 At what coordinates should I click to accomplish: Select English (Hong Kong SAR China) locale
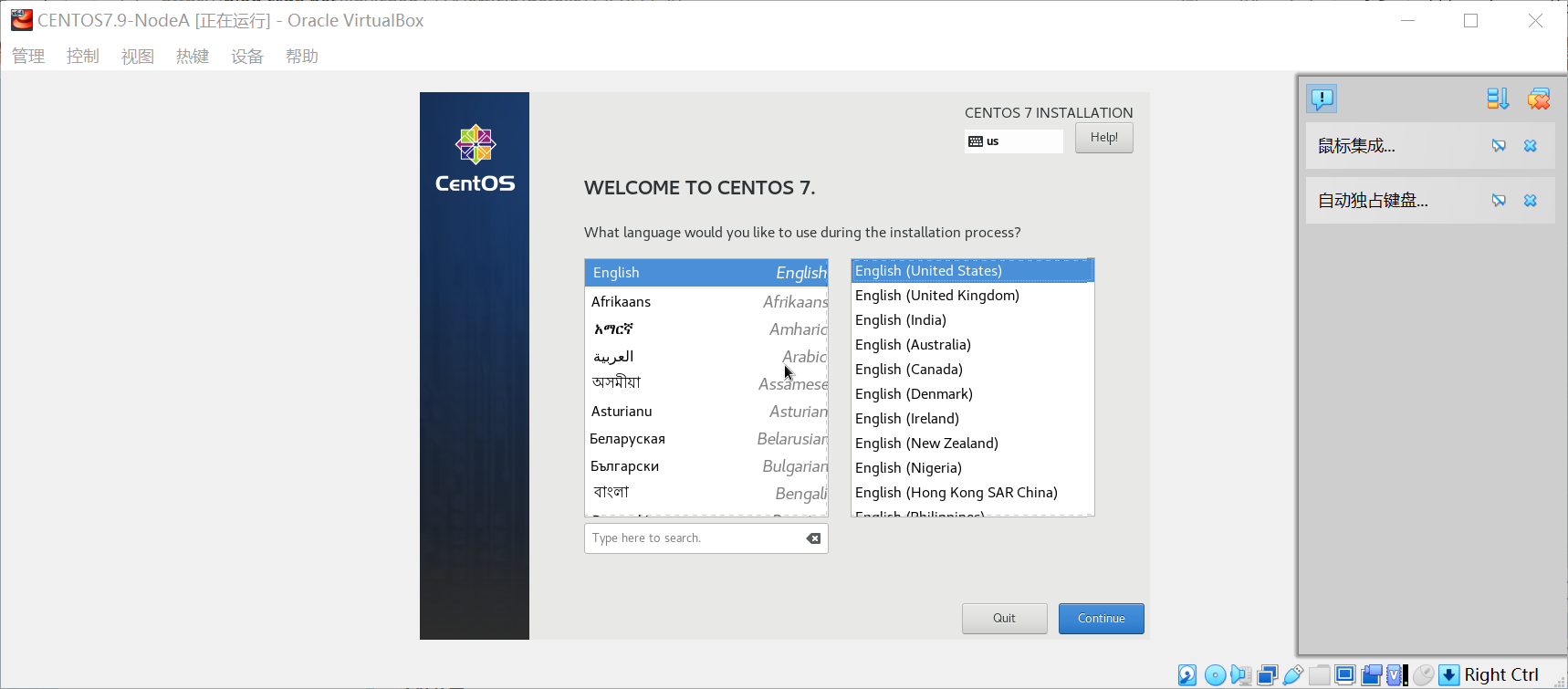point(973,493)
